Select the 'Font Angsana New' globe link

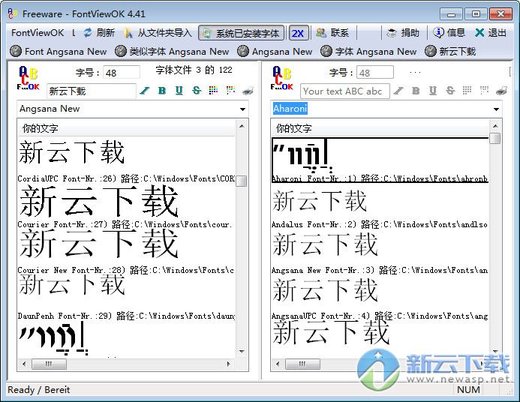(58, 51)
